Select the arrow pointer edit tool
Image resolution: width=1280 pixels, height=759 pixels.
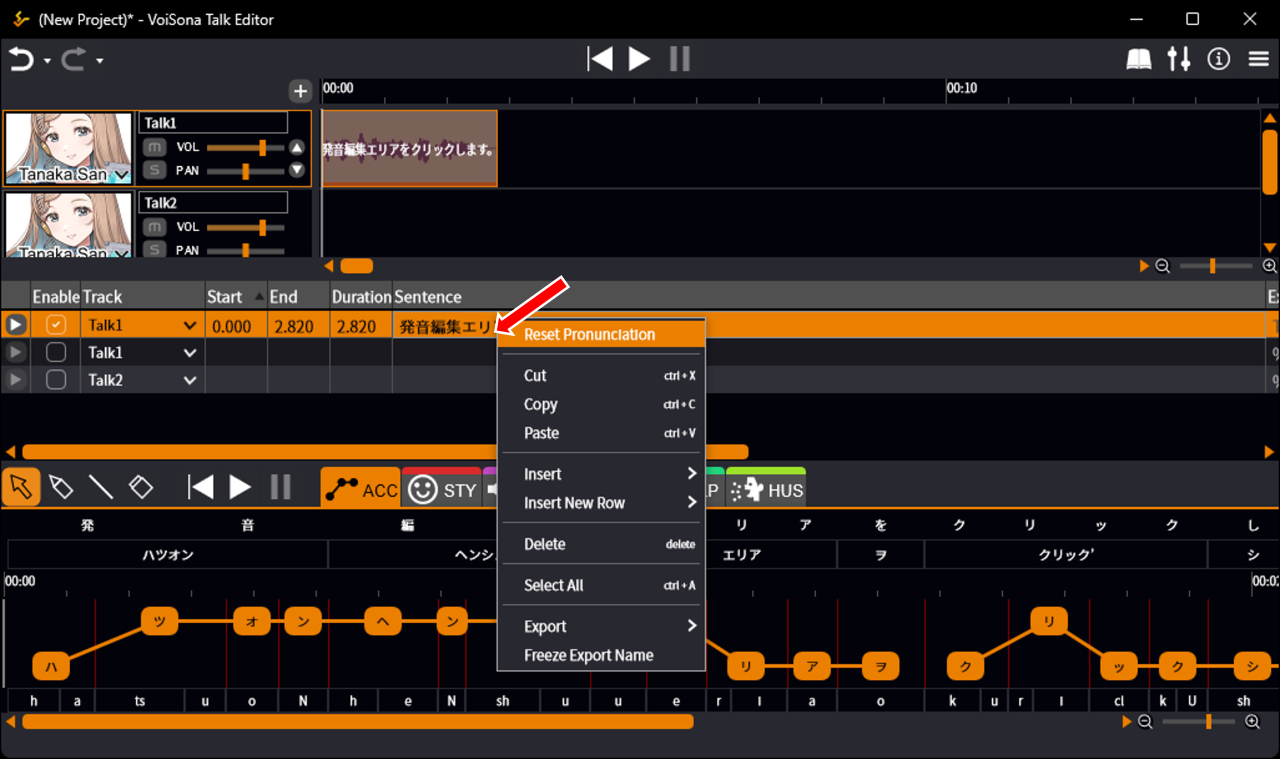(21, 487)
